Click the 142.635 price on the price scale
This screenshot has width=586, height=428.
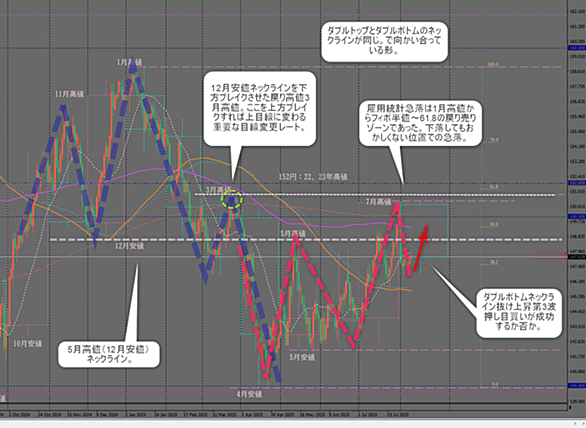click(577, 341)
